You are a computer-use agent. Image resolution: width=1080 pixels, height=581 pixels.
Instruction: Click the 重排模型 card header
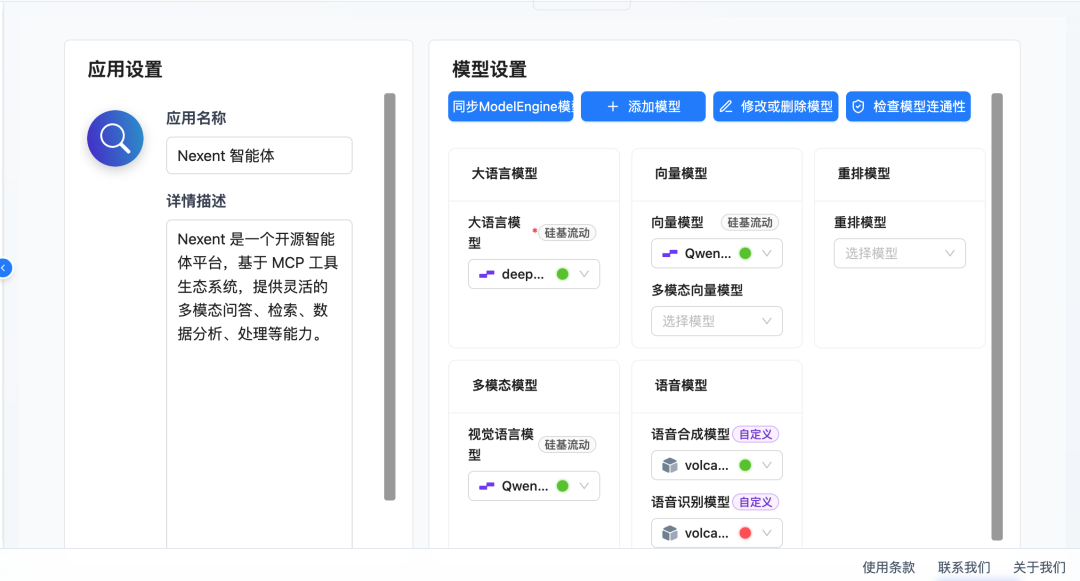click(900, 173)
